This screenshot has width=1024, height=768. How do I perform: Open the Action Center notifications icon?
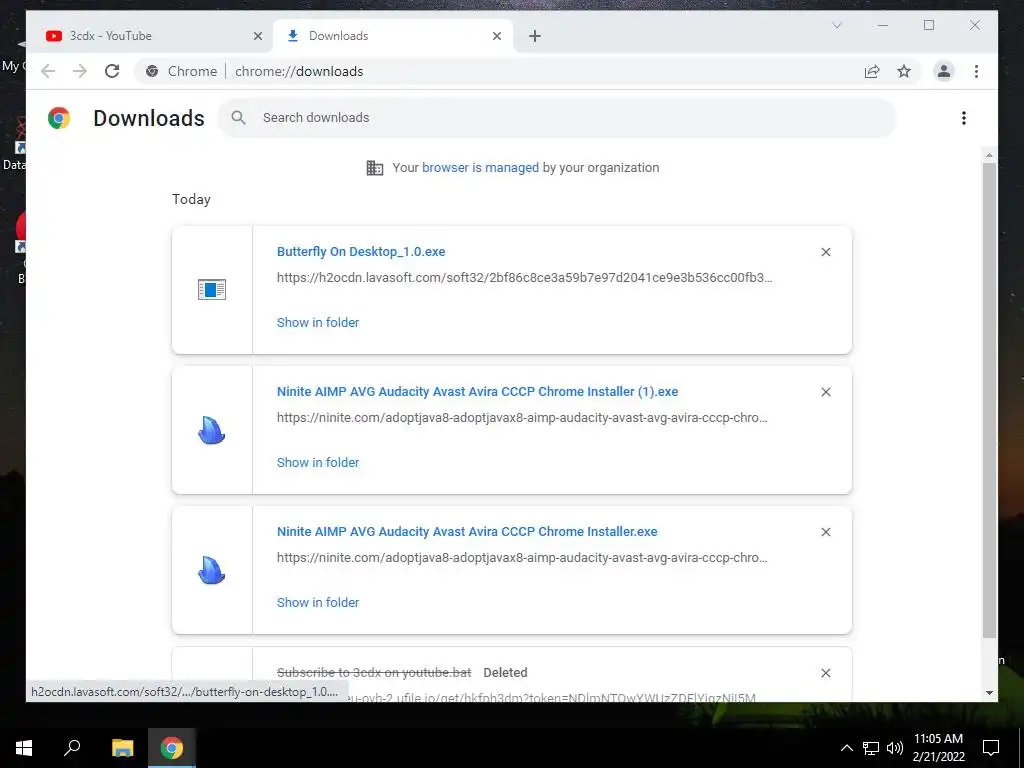991,748
